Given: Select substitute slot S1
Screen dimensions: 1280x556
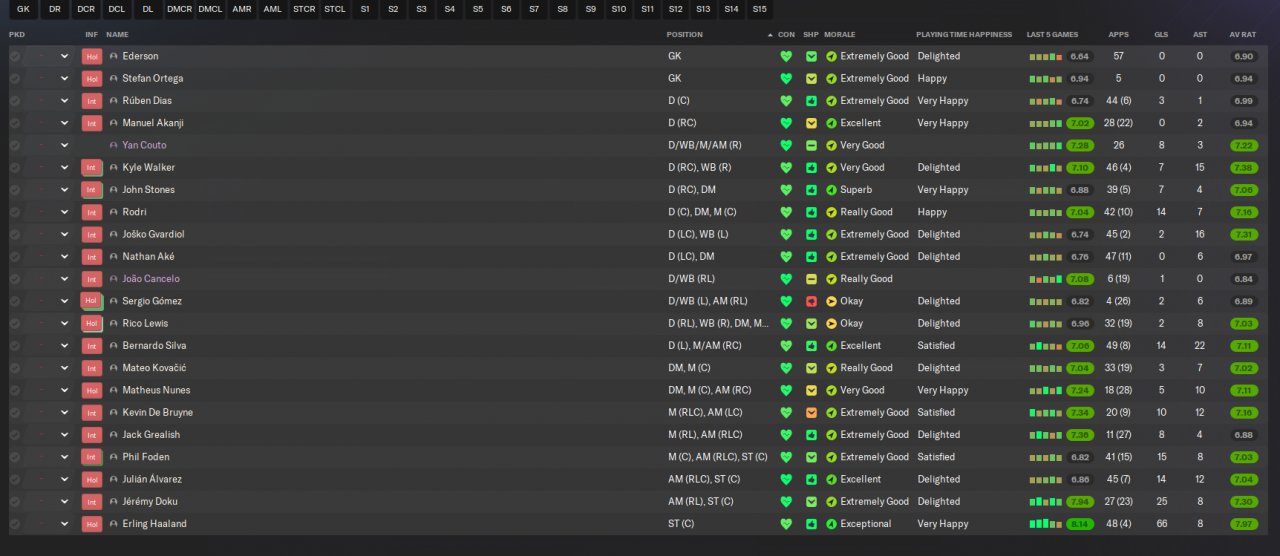Looking at the screenshot, I should pos(365,9).
